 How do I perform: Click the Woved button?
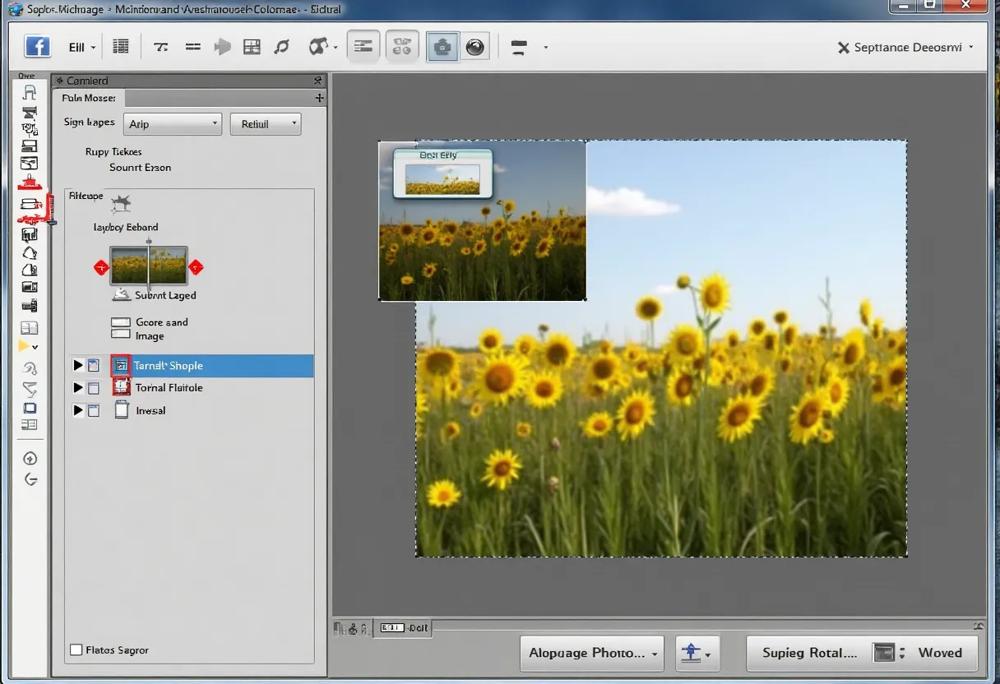(x=939, y=653)
